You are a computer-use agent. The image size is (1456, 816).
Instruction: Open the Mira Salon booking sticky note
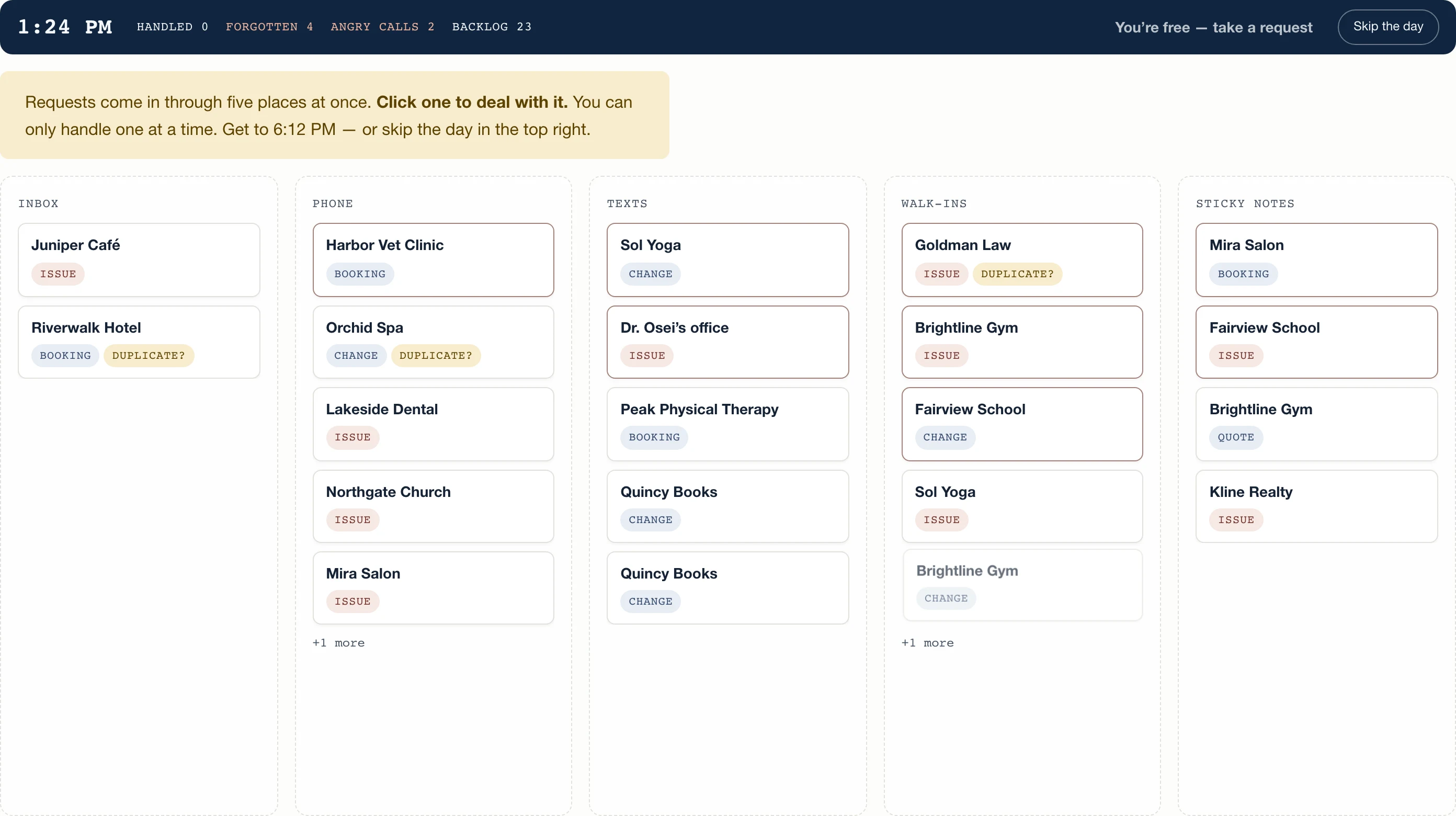(1316, 259)
